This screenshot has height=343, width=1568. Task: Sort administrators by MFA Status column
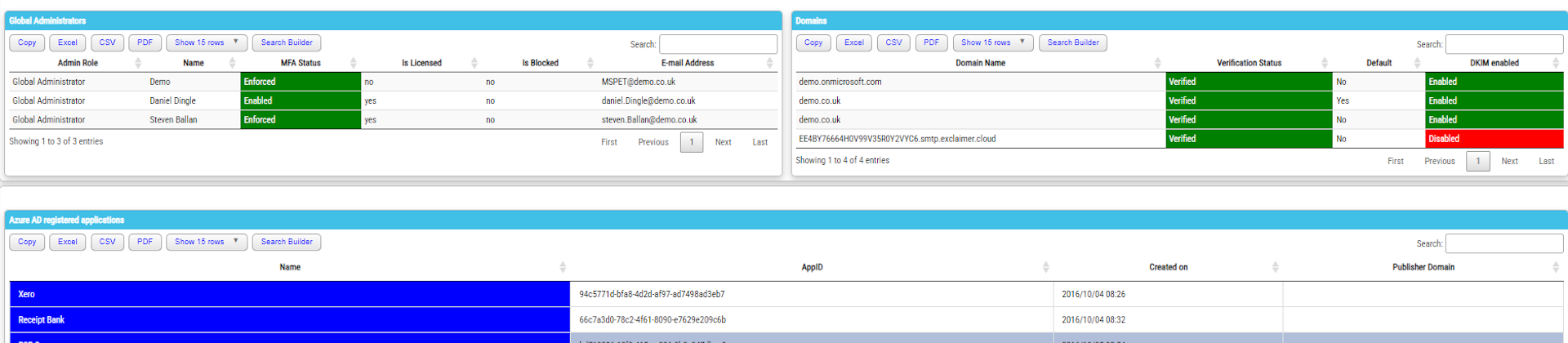click(301, 63)
